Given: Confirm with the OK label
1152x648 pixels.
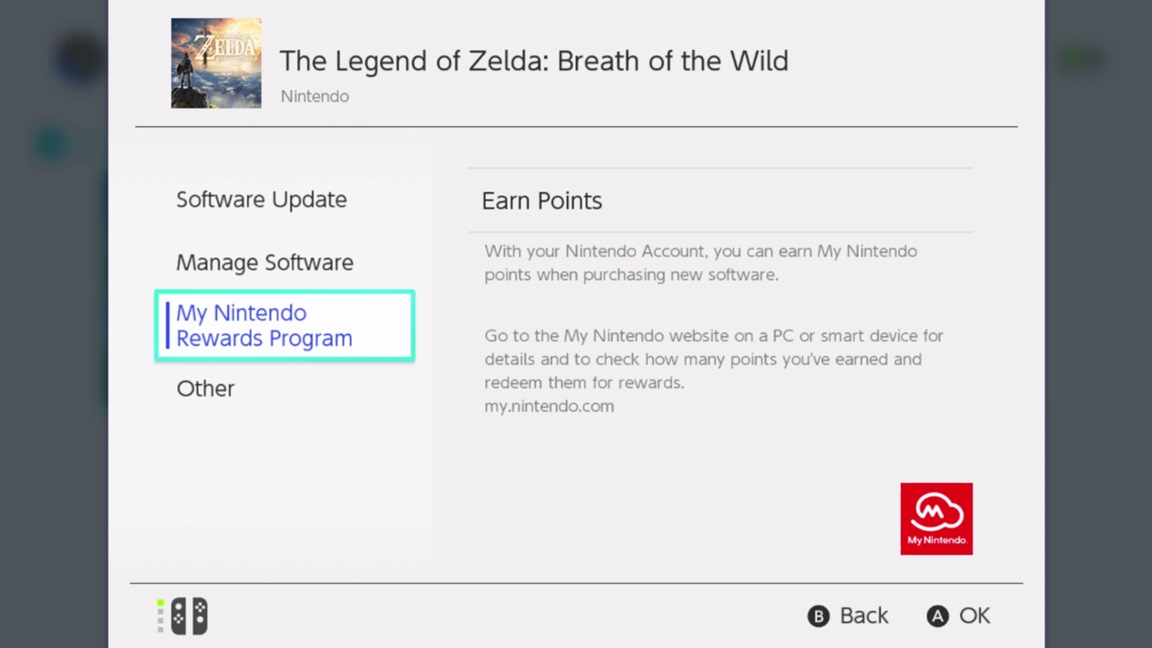Looking at the screenshot, I should coord(974,616).
